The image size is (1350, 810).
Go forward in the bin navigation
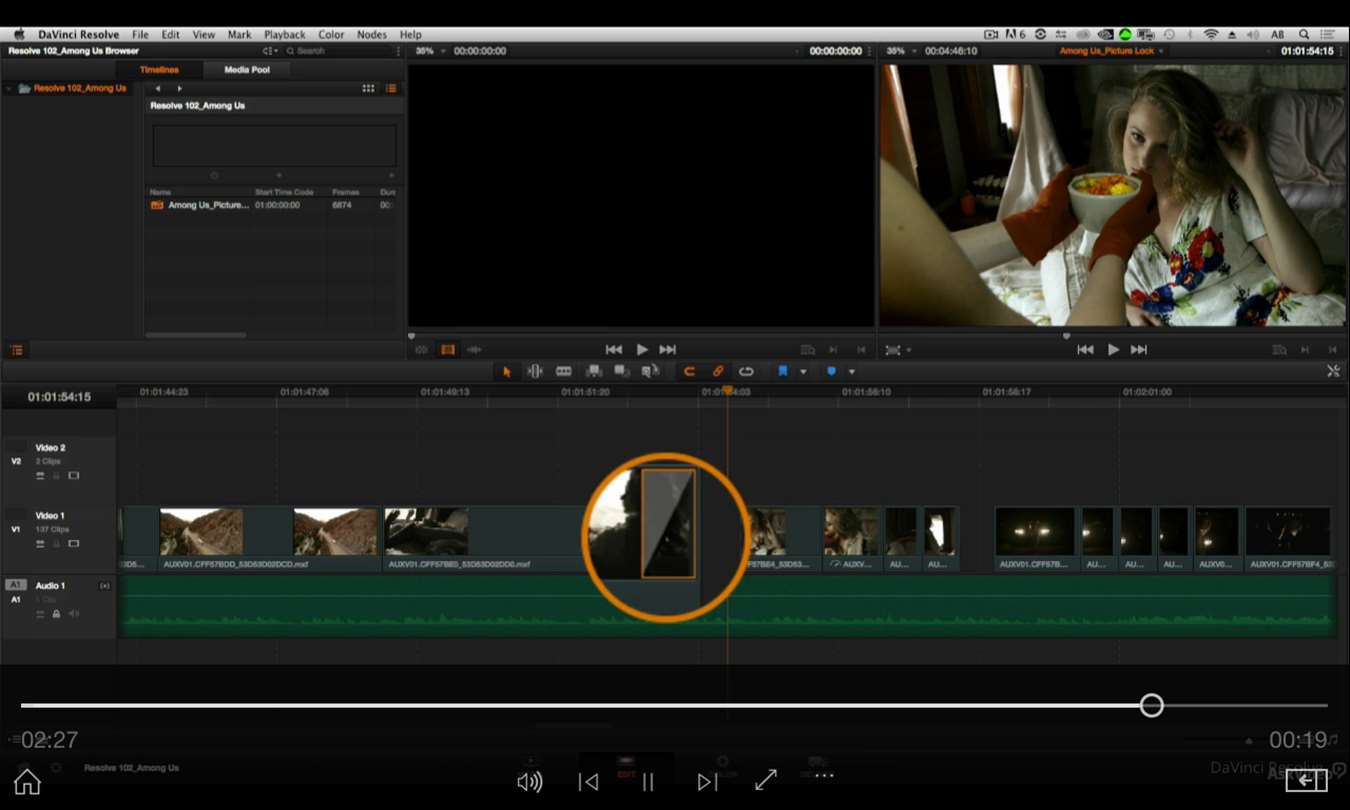[179, 88]
